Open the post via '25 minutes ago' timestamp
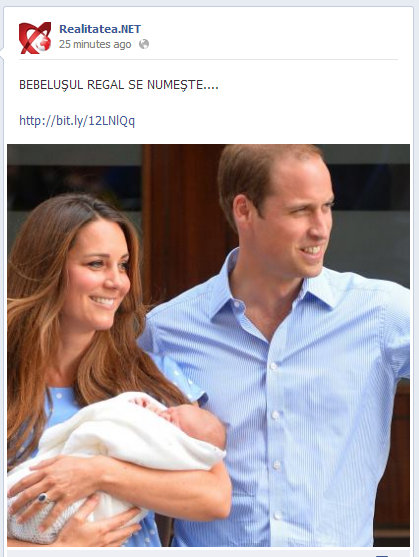This screenshot has height=557, width=419. (x=95, y=44)
